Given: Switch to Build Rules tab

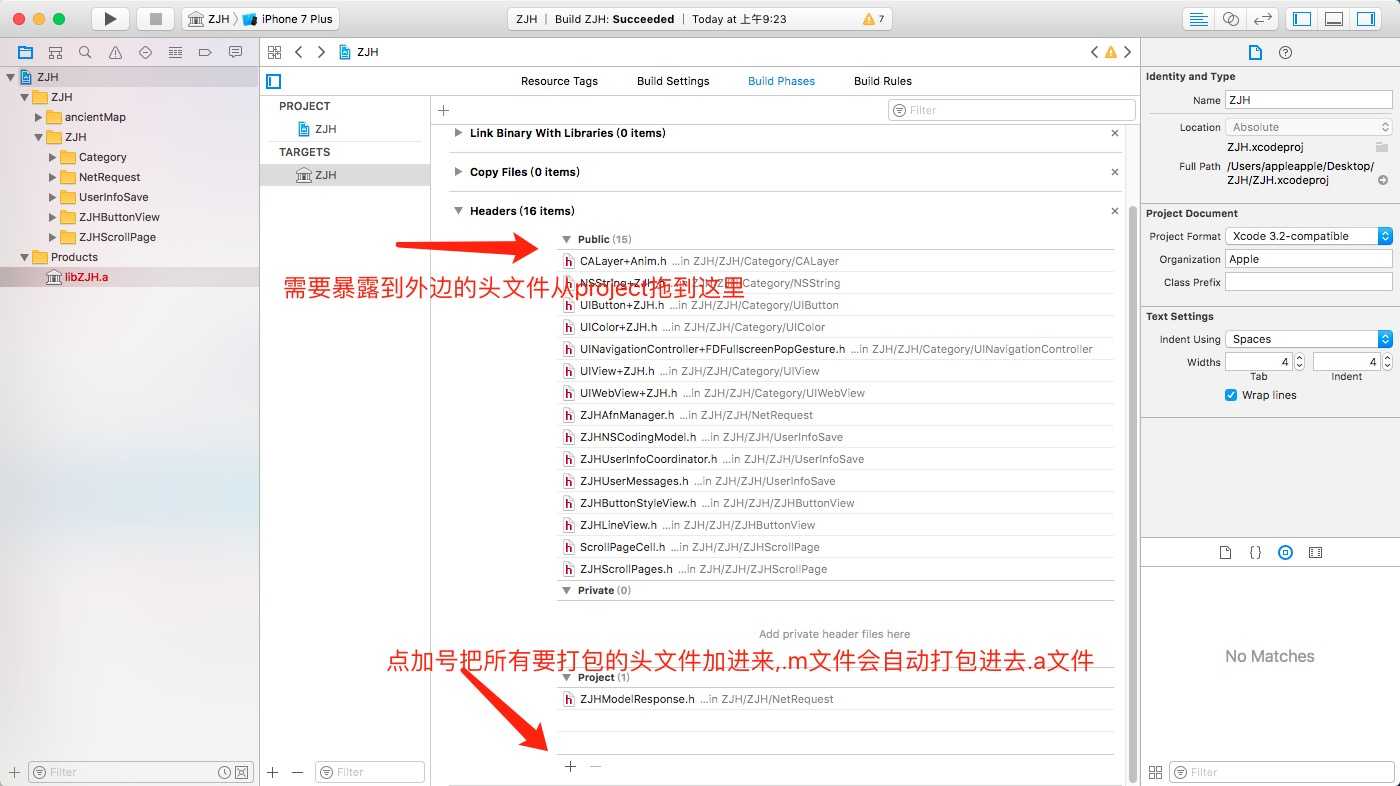Looking at the screenshot, I should click(883, 81).
